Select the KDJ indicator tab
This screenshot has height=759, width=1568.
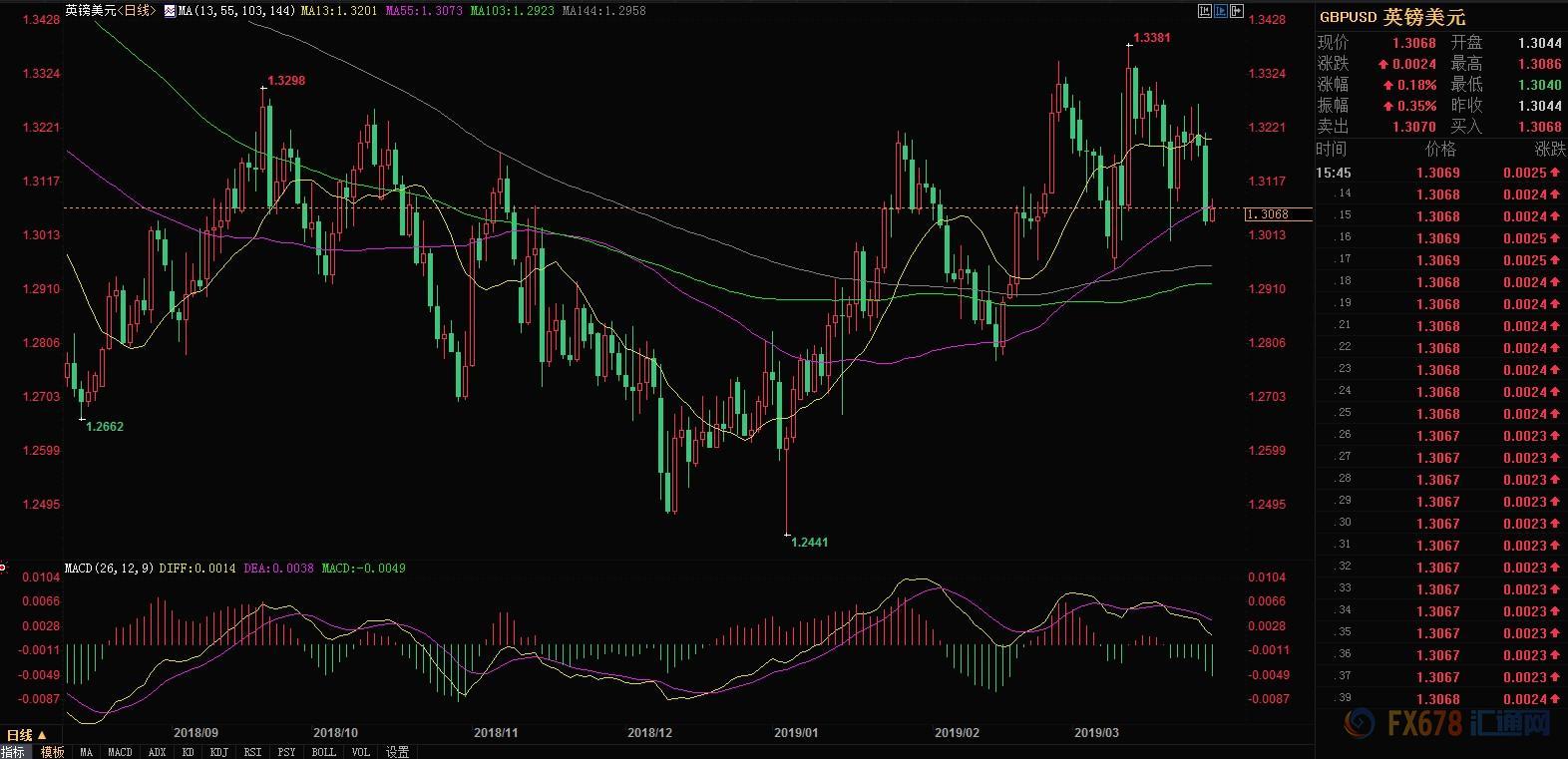tap(218, 752)
